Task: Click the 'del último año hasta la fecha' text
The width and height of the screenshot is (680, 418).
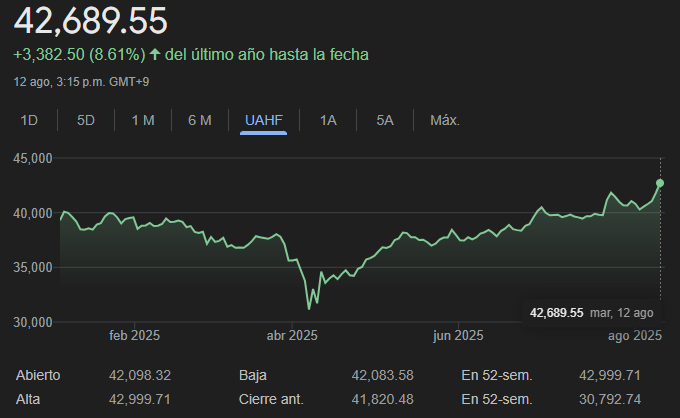Action: tap(267, 55)
